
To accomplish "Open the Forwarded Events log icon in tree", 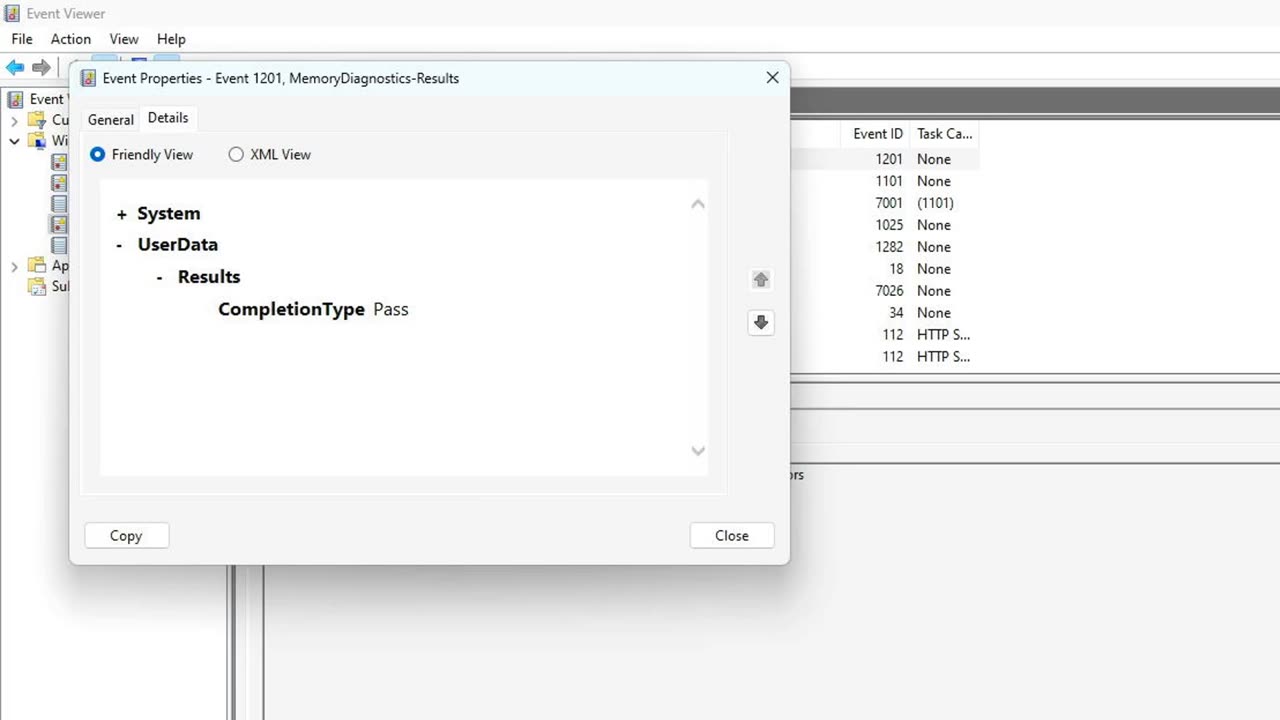I will 60,245.
